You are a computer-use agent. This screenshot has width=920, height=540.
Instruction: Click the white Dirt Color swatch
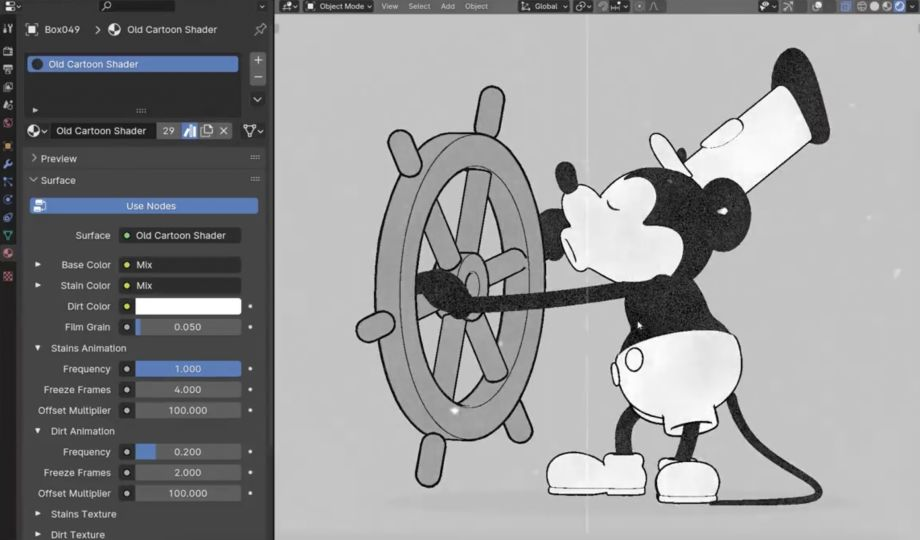click(x=188, y=306)
